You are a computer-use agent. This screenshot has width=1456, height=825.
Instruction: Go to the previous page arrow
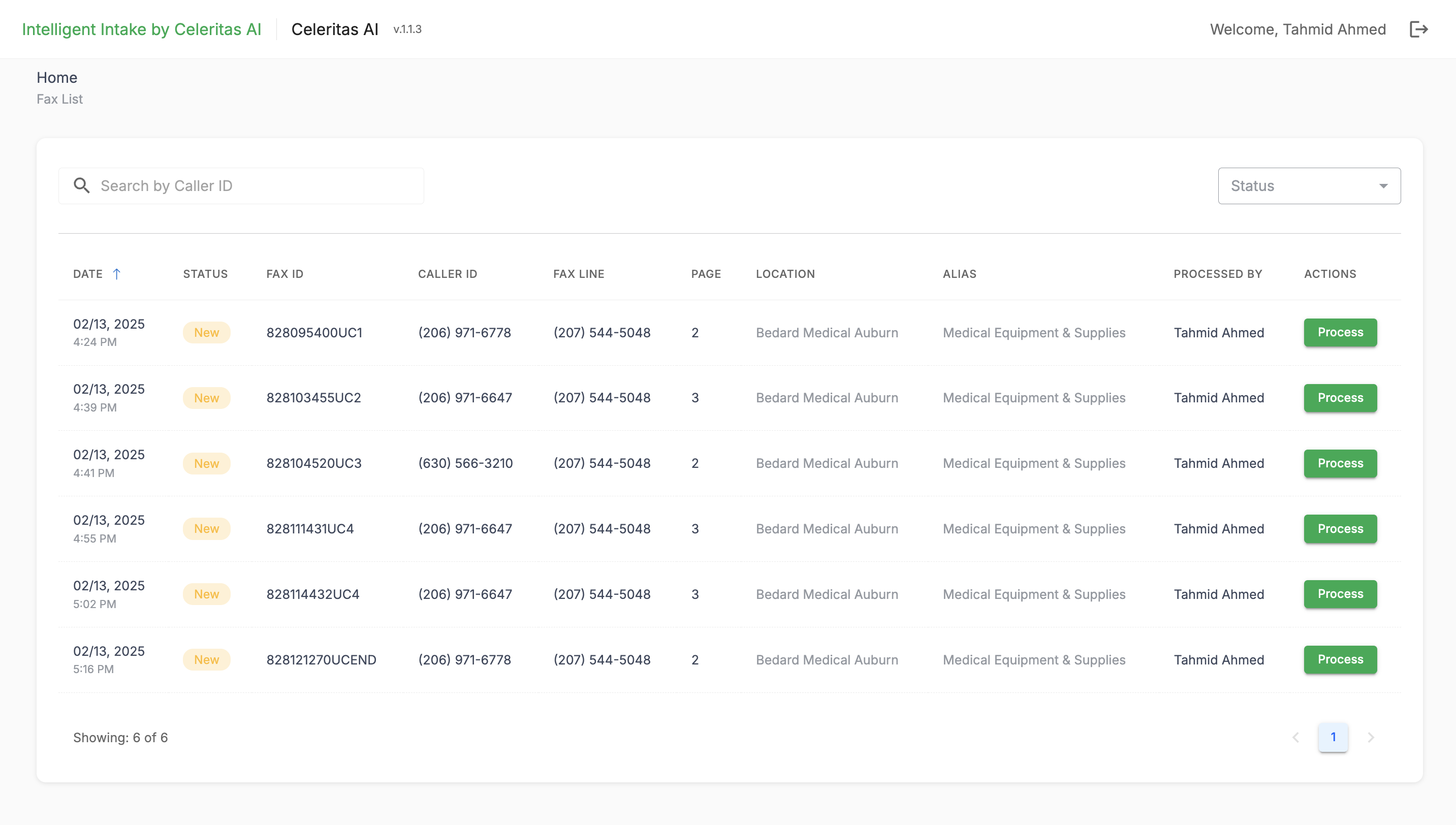1295,737
